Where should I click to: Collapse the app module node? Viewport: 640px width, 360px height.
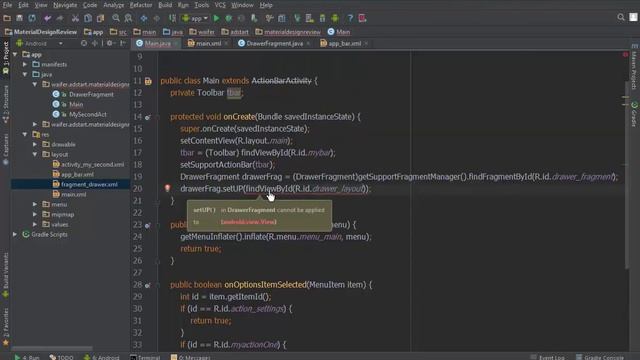point(15,54)
